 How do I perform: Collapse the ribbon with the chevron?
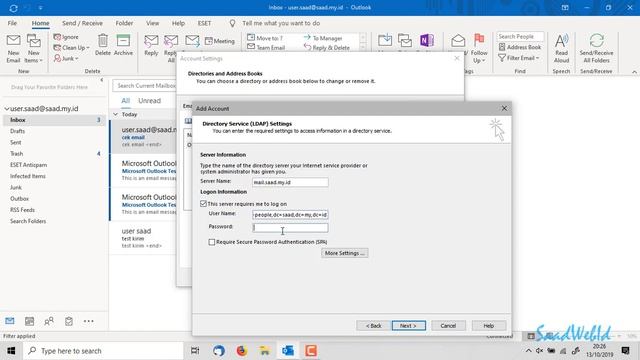pos(634,72)
